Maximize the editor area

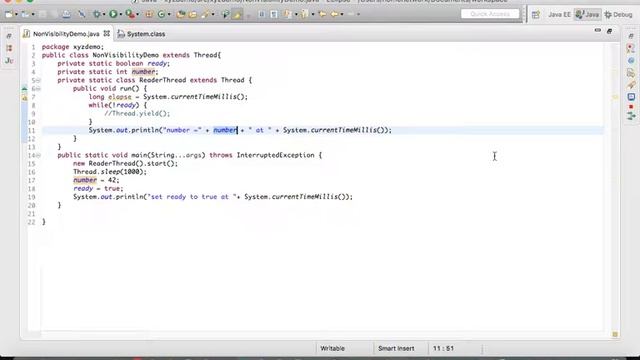tap(609, 31)
